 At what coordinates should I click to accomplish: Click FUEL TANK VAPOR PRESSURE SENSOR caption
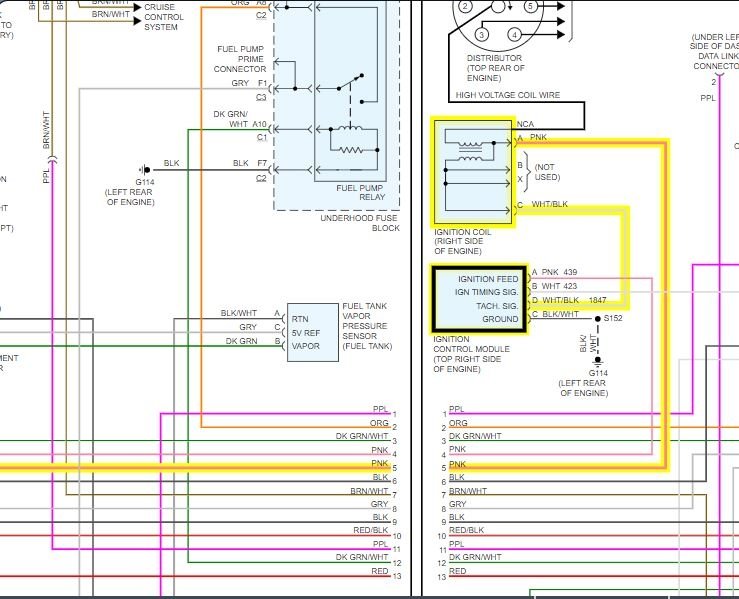pyautogui.click(x=367, y=326)
